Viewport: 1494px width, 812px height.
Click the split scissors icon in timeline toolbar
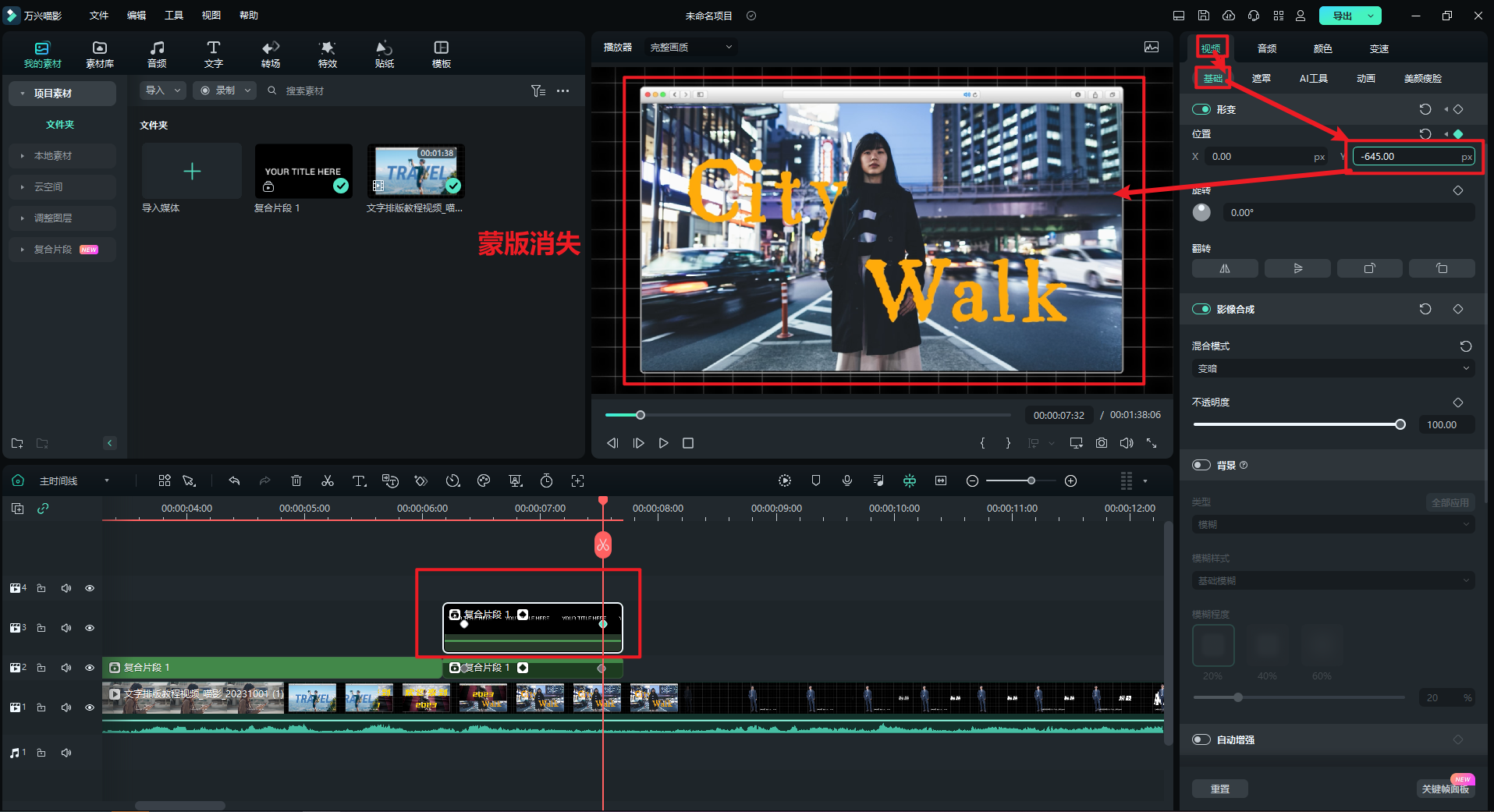(328, 481)
